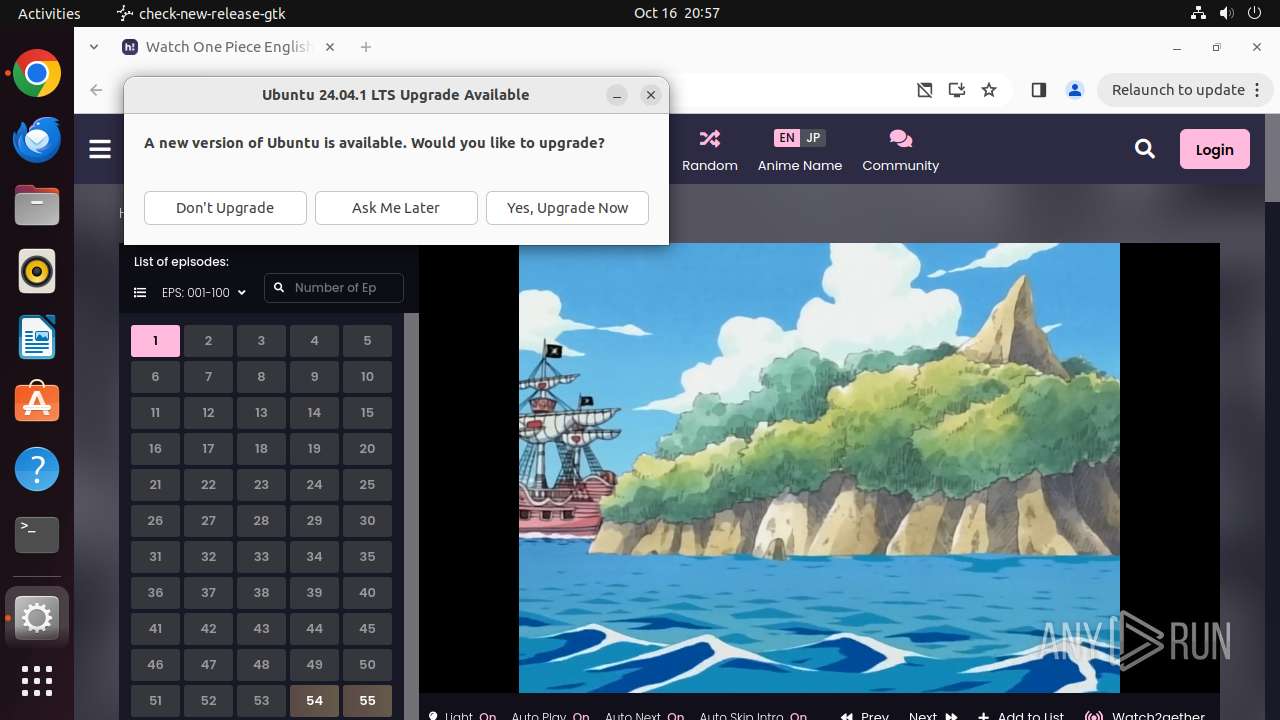Open Settings gear in the dock
The image size is (1280, 720).
(x=37, y=619)
